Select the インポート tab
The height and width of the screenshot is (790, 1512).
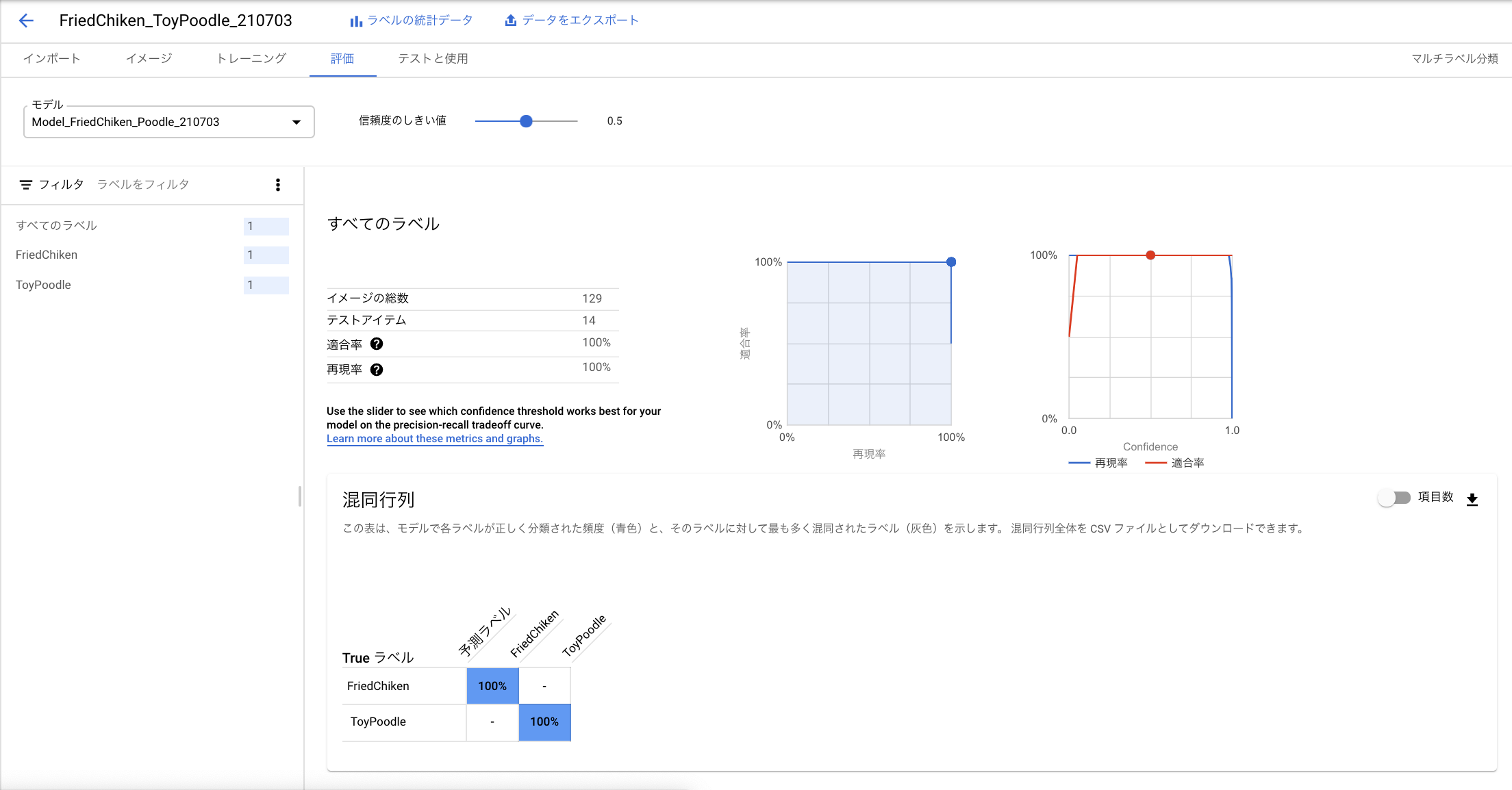pyautogui.click(x=52, y=59)
